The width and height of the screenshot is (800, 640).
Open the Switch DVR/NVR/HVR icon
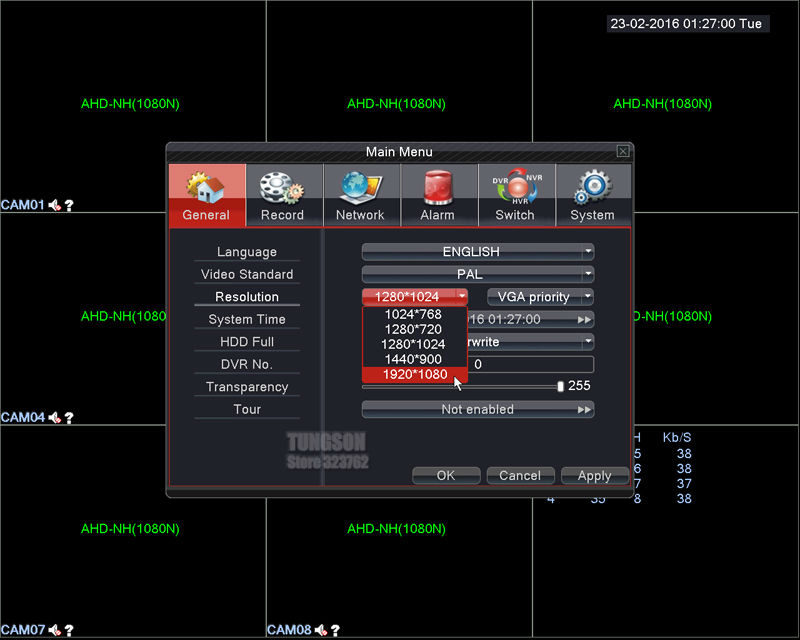tap(515, 188)
